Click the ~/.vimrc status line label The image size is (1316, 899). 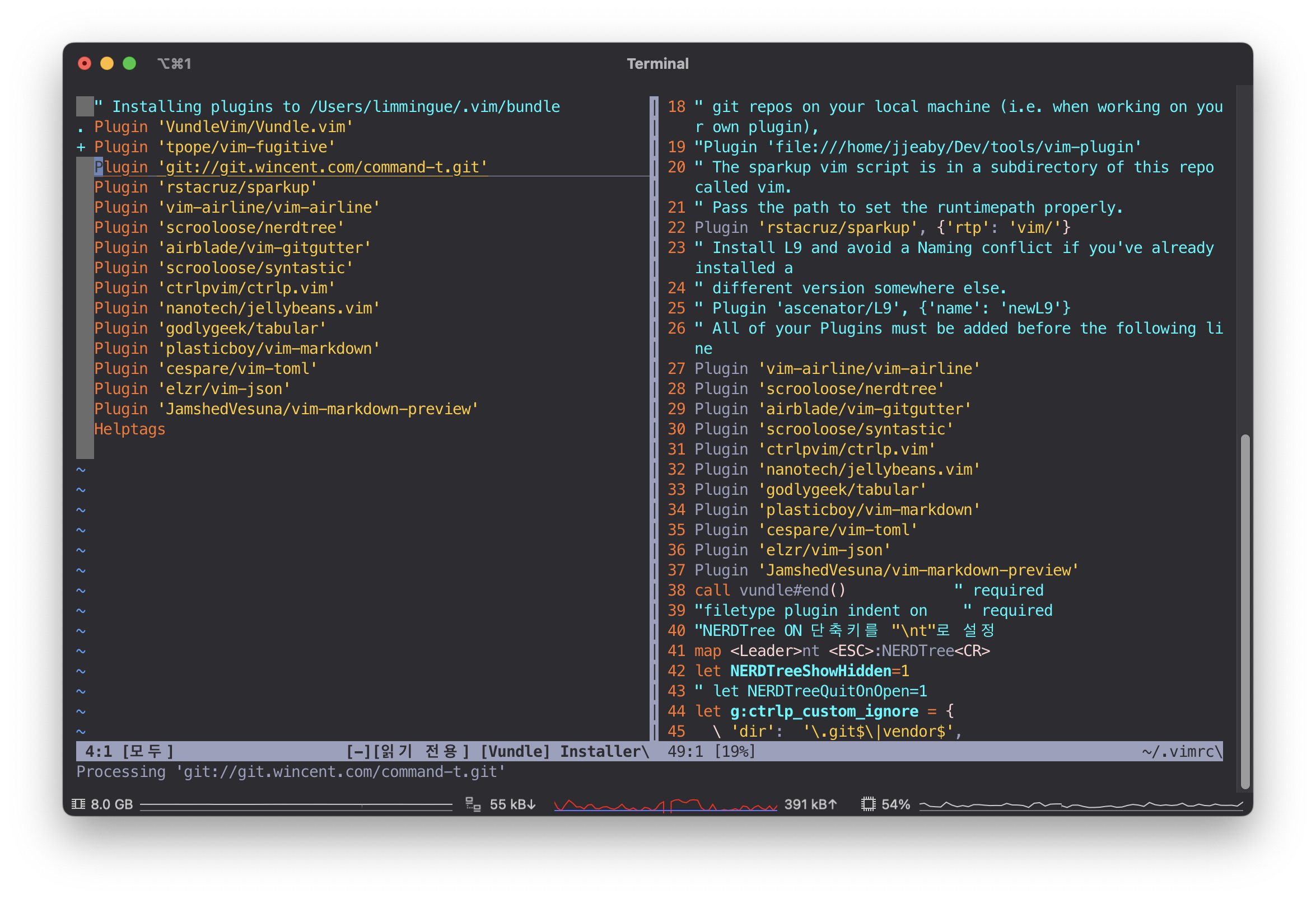click(x=1180, y=751)
